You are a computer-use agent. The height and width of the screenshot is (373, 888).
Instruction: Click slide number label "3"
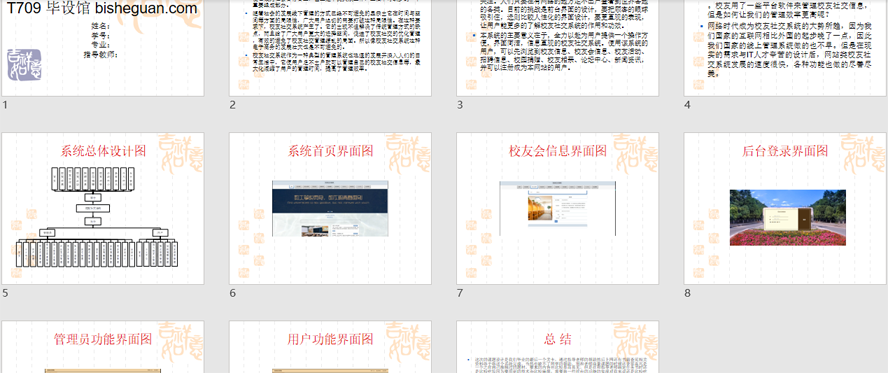[460, 105]
